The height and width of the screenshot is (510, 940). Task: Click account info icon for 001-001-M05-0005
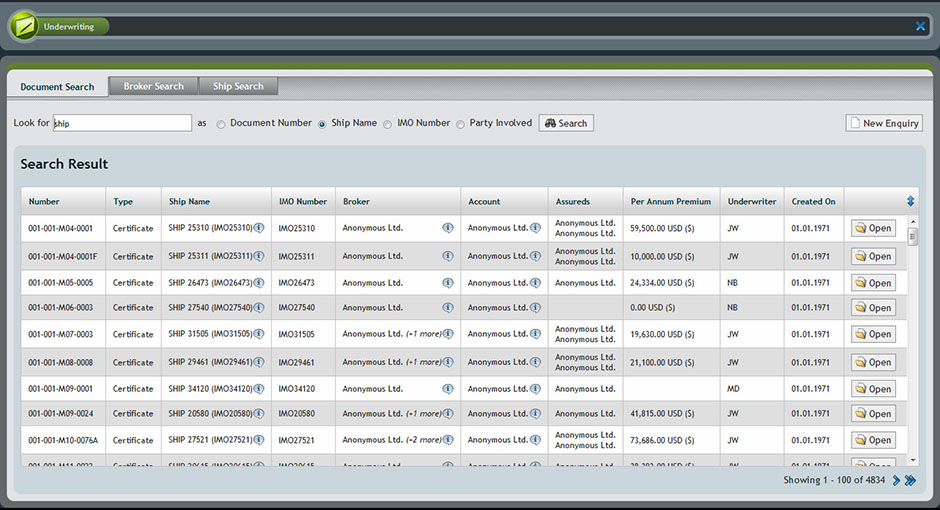pyautogui.click(x=535, y=283)
